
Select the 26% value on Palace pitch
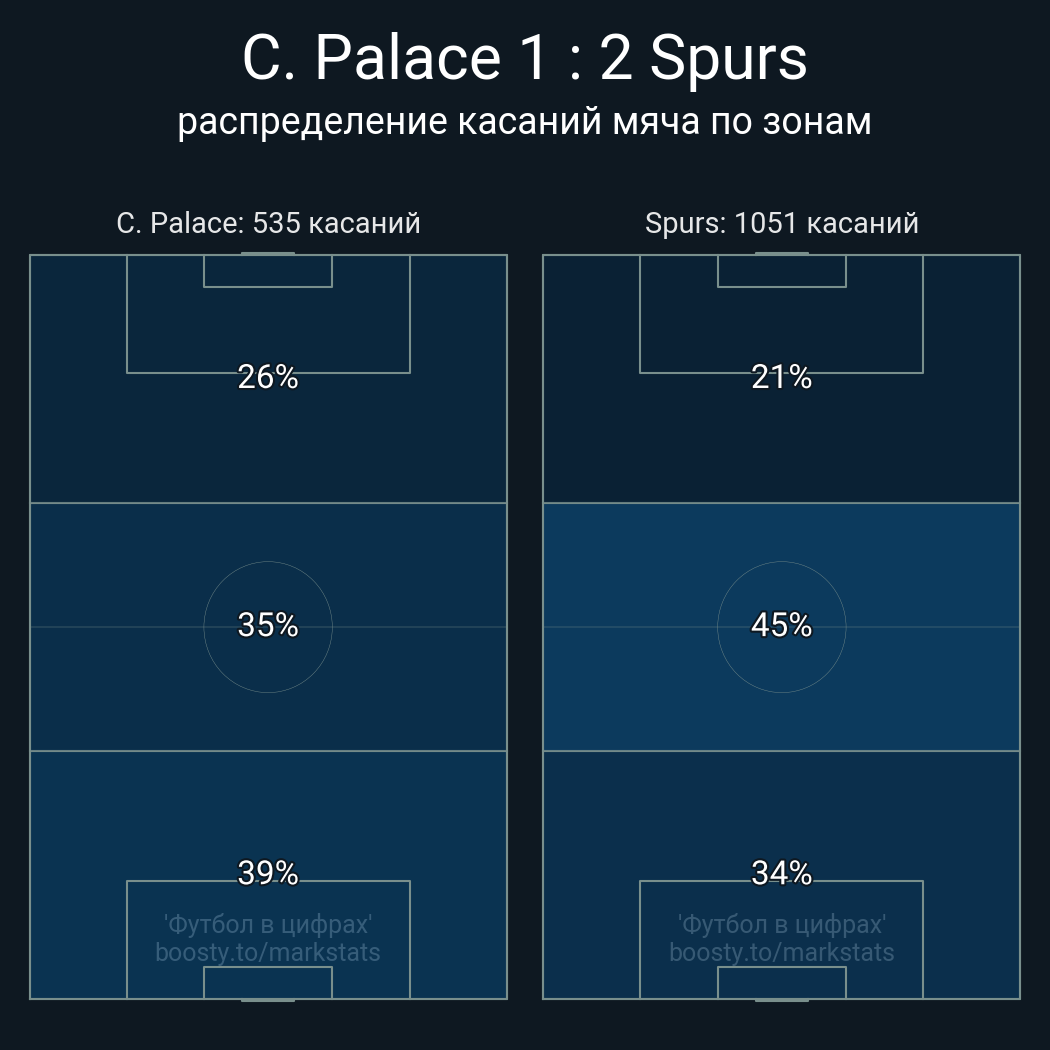pyautogui.click(x=268, y=377)
